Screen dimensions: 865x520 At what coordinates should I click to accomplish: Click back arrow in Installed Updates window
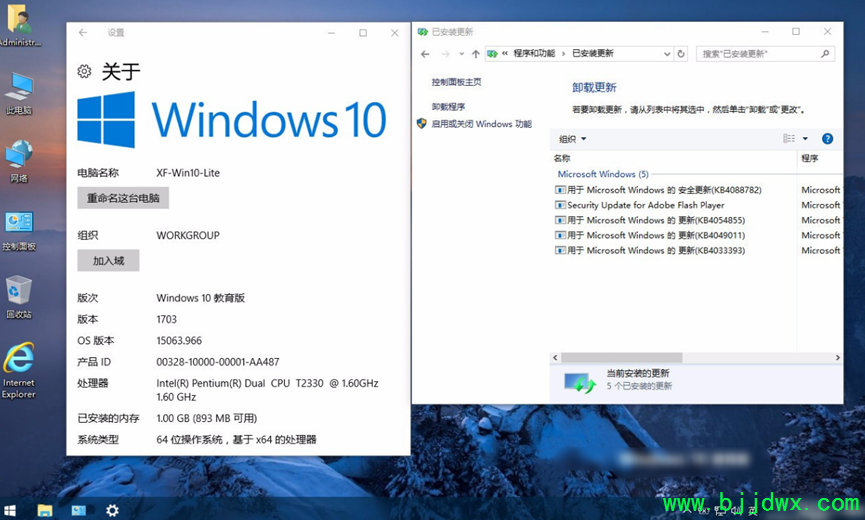pos(425,53)
